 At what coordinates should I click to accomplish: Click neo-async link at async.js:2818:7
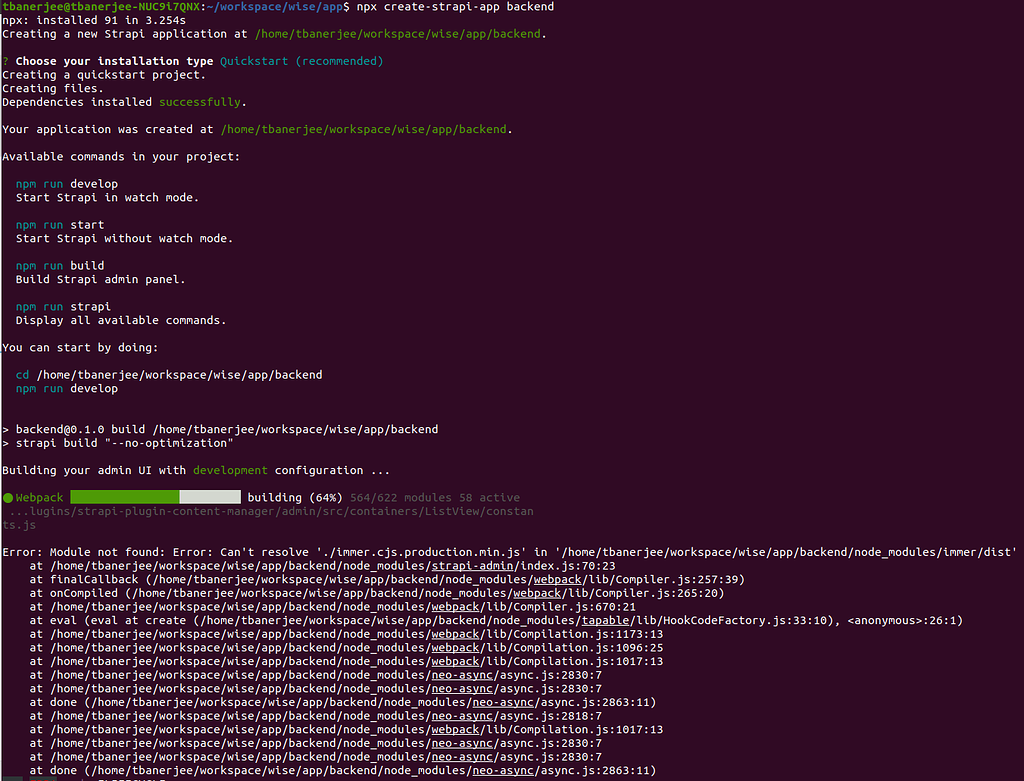[x=462, y=716]
